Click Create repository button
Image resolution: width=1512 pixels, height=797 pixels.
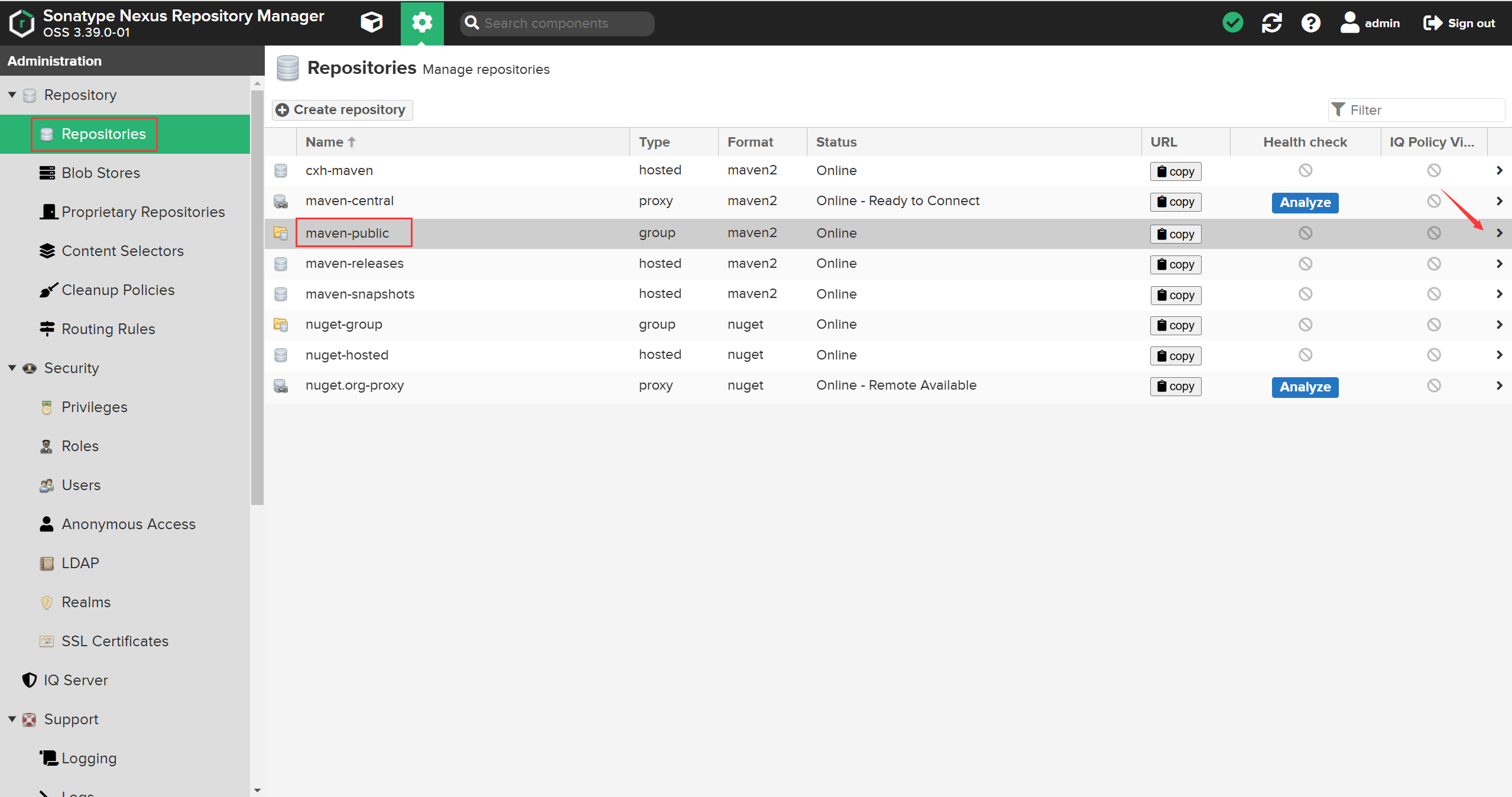pos(342,110)
